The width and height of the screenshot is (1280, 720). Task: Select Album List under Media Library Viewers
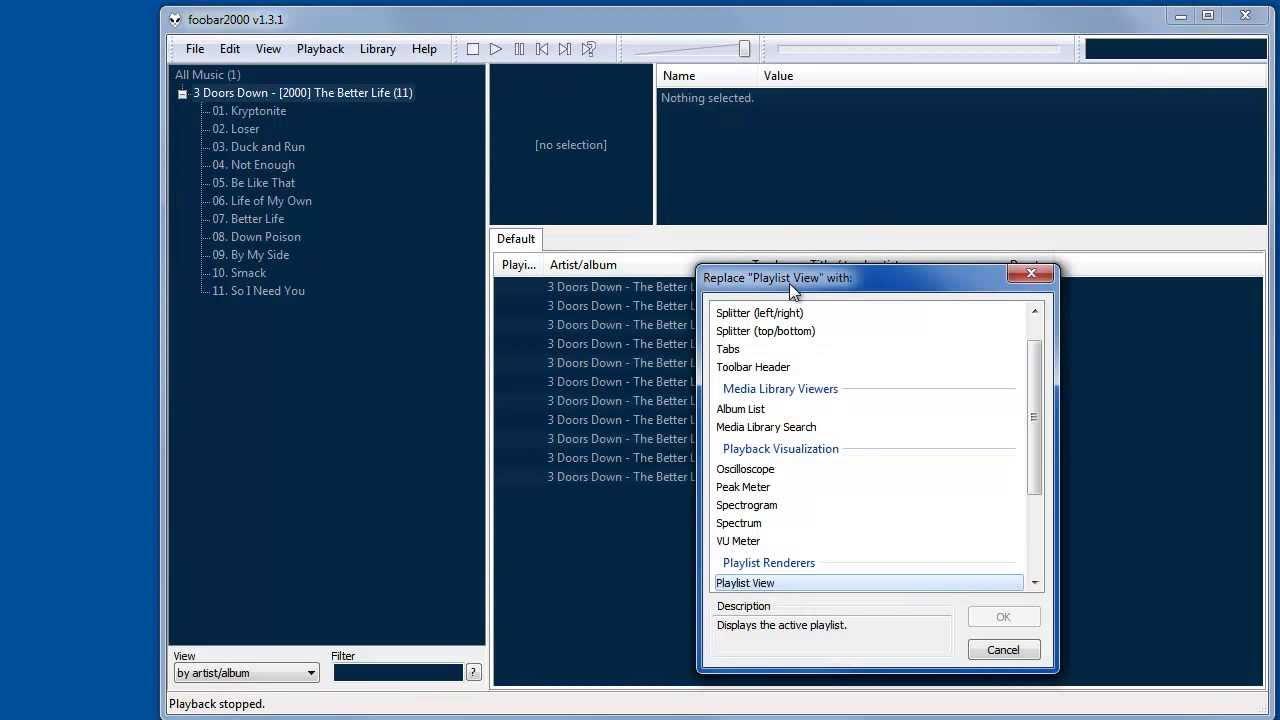(740, 409)
